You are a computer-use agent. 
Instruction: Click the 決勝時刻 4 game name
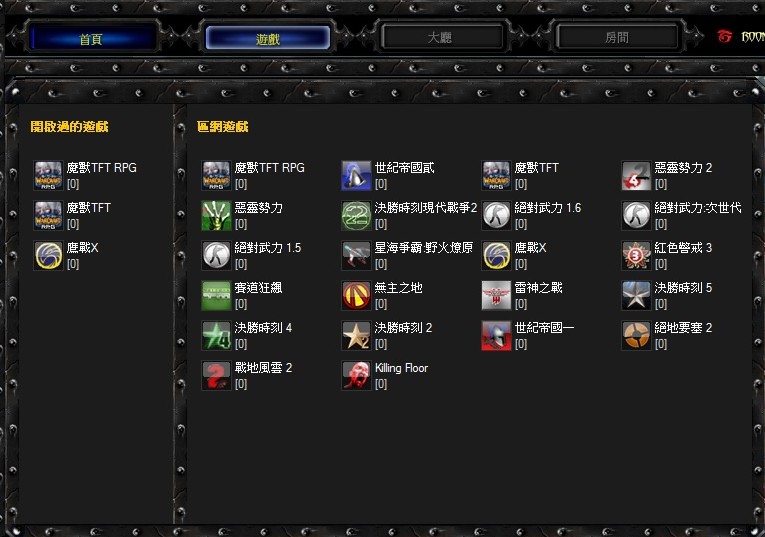tap(263, 328)
